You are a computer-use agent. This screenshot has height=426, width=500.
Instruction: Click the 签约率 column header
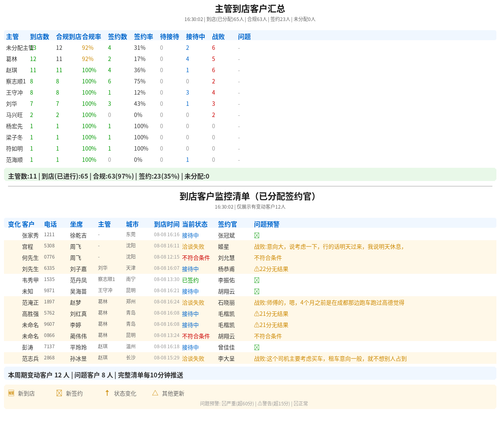143,37
